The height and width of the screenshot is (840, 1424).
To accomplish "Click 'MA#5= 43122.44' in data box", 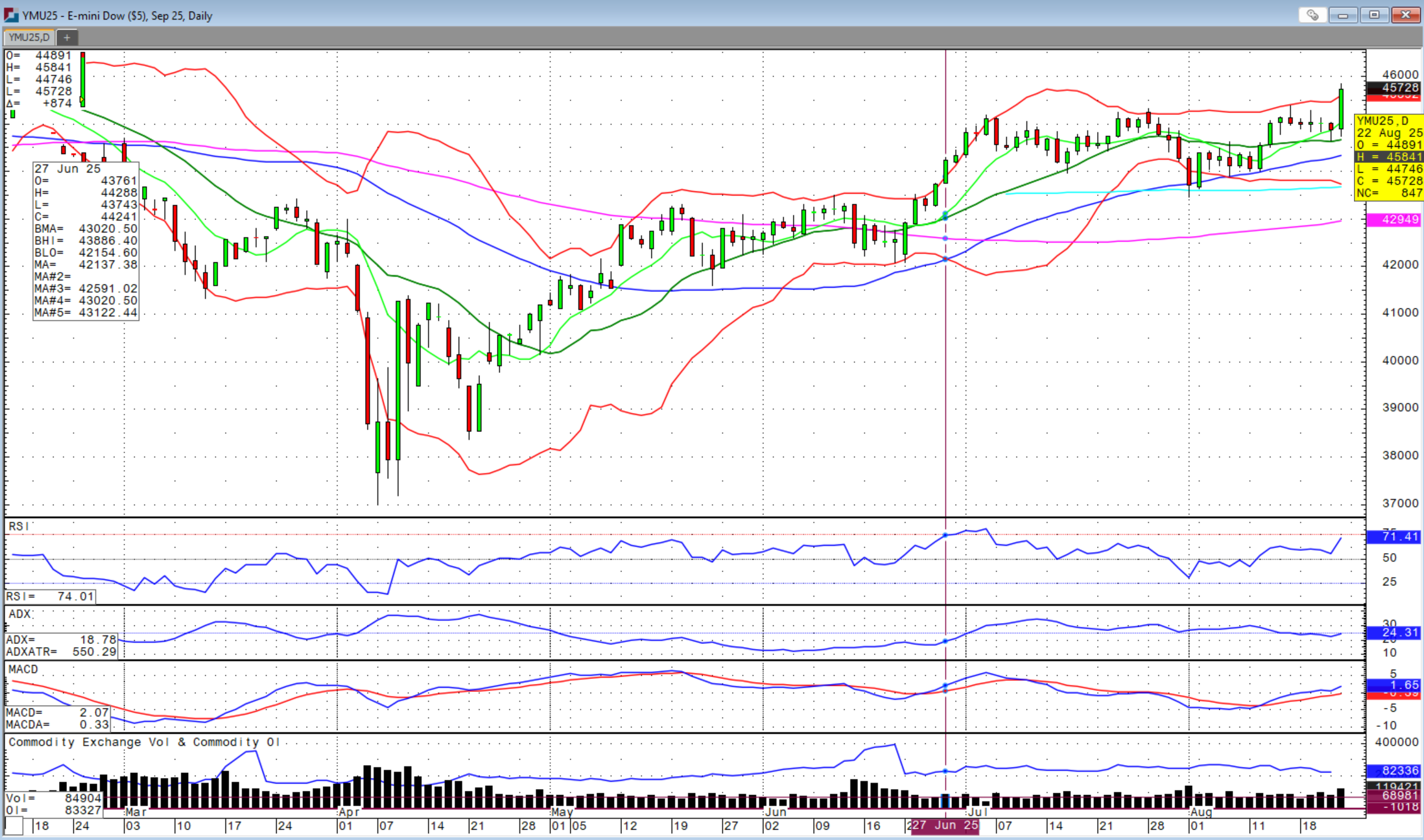I will (86, 313).
